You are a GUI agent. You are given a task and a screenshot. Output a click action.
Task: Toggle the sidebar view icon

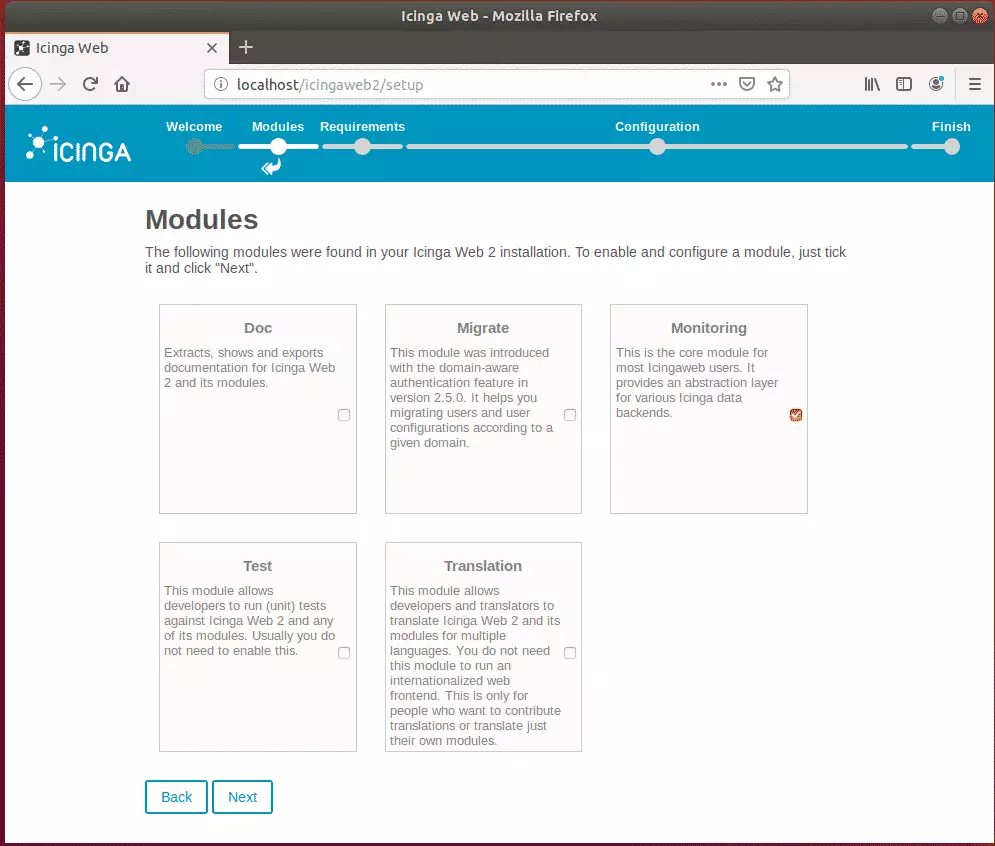tap(904, 84)
